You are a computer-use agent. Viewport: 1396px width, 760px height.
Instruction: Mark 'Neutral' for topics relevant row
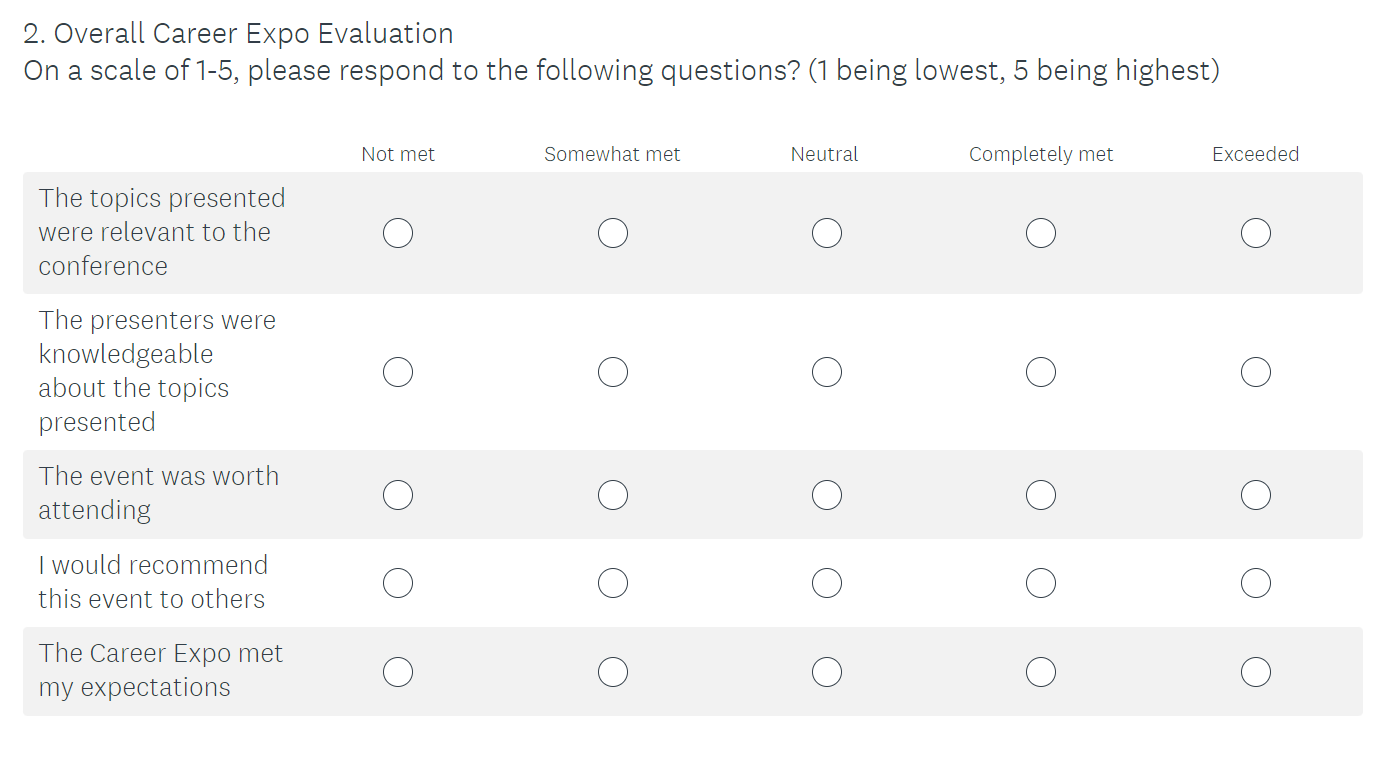point(827,234)
